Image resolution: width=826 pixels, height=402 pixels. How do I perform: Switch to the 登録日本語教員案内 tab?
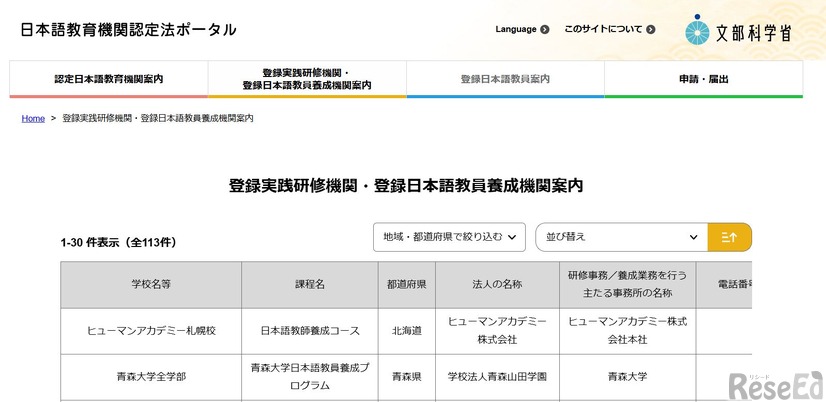coord(505,79)
